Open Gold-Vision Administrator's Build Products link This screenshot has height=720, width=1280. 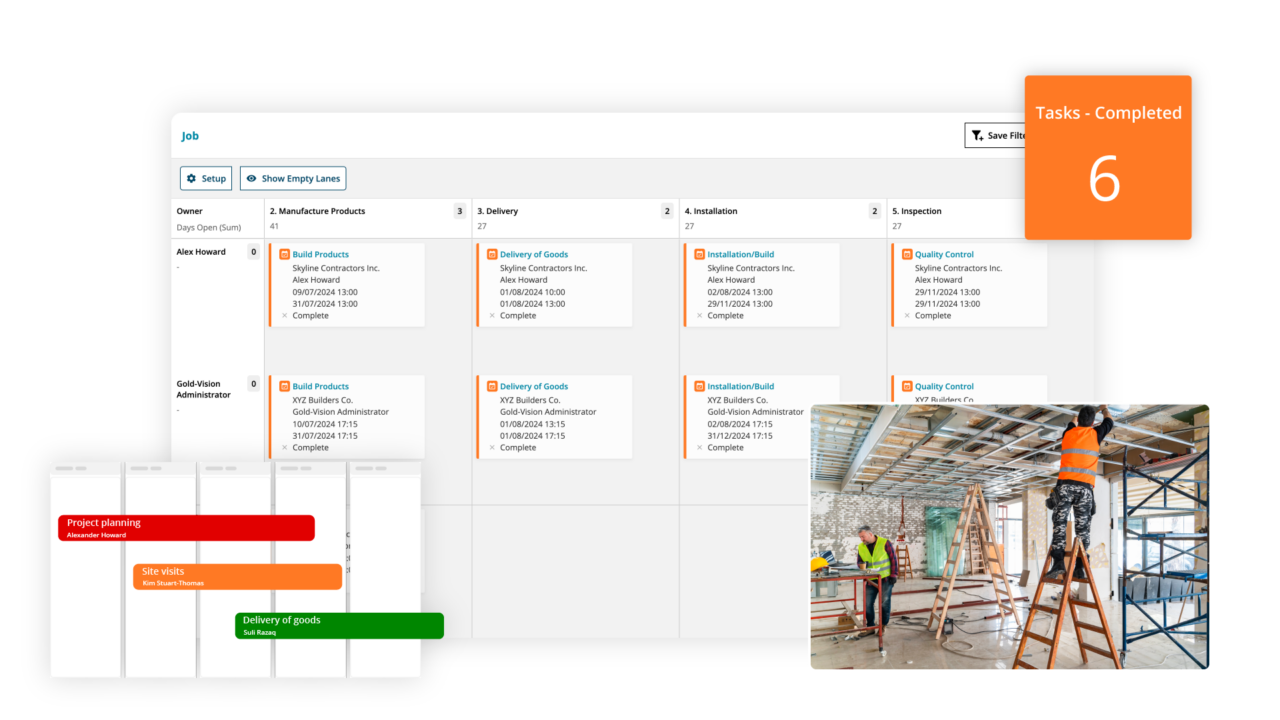pyautogui.click(x=321, y=387)
